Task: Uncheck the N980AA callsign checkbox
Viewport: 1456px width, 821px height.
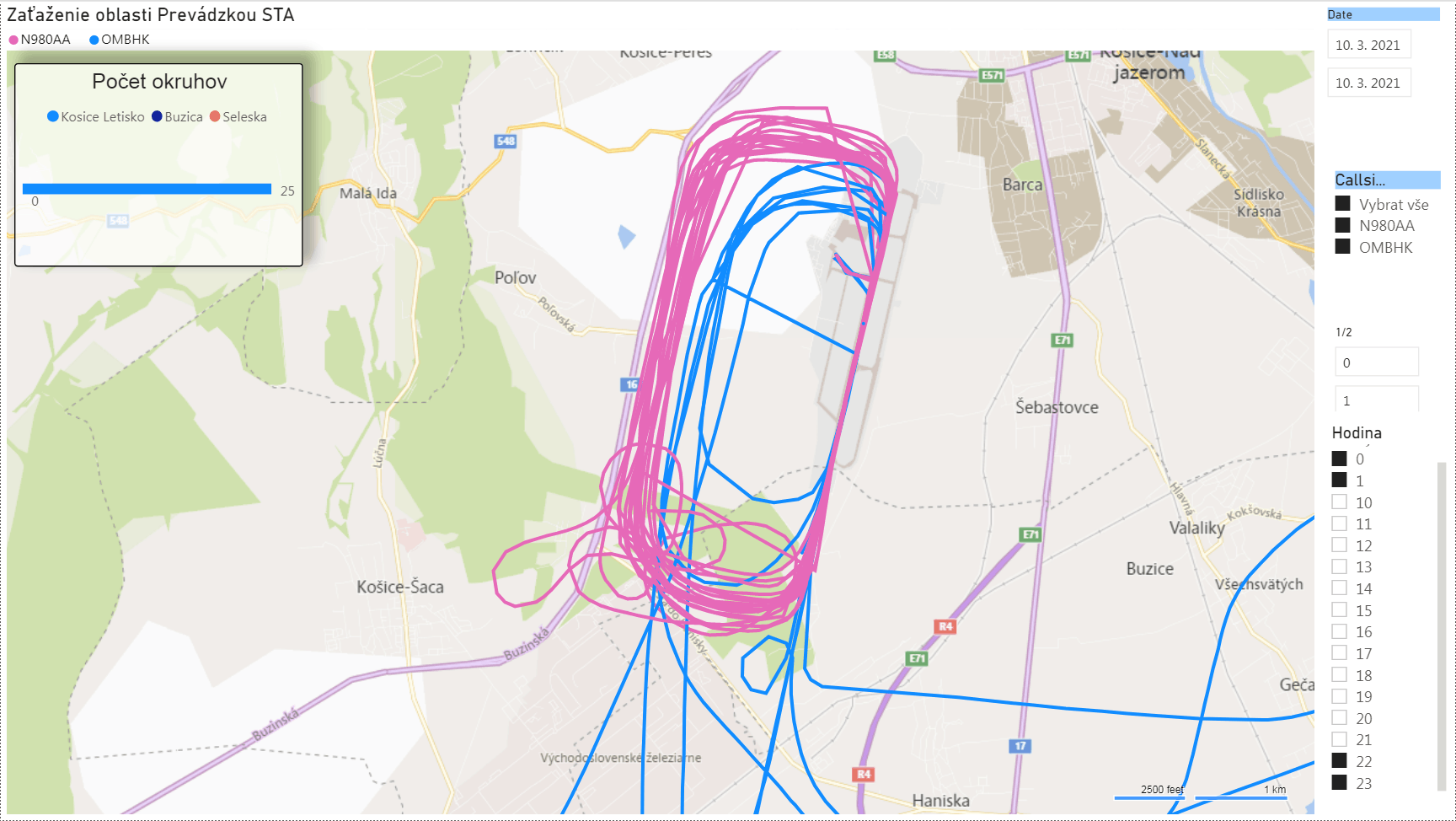Action: [1343, 225]
